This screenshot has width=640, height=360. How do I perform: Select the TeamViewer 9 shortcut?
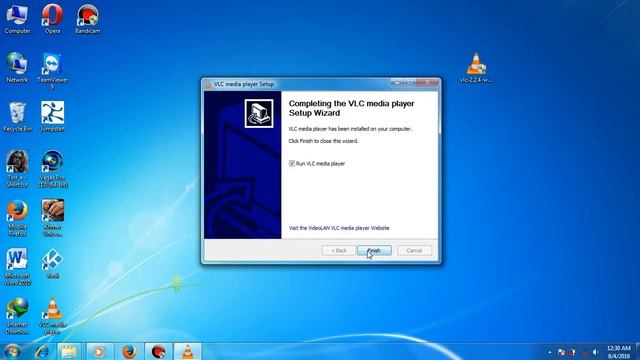point(52,70)
